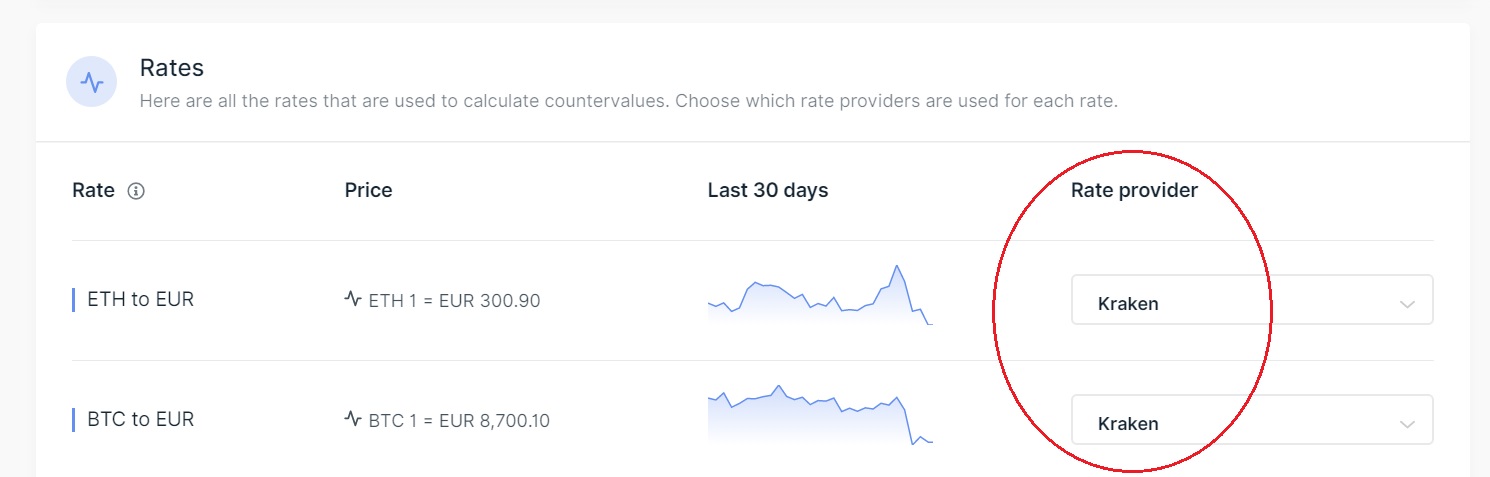Click the pulse icon before BTC 1 price
Image resolution: width=1490 pixels, height=477 pixels.
tap(353, 418)
